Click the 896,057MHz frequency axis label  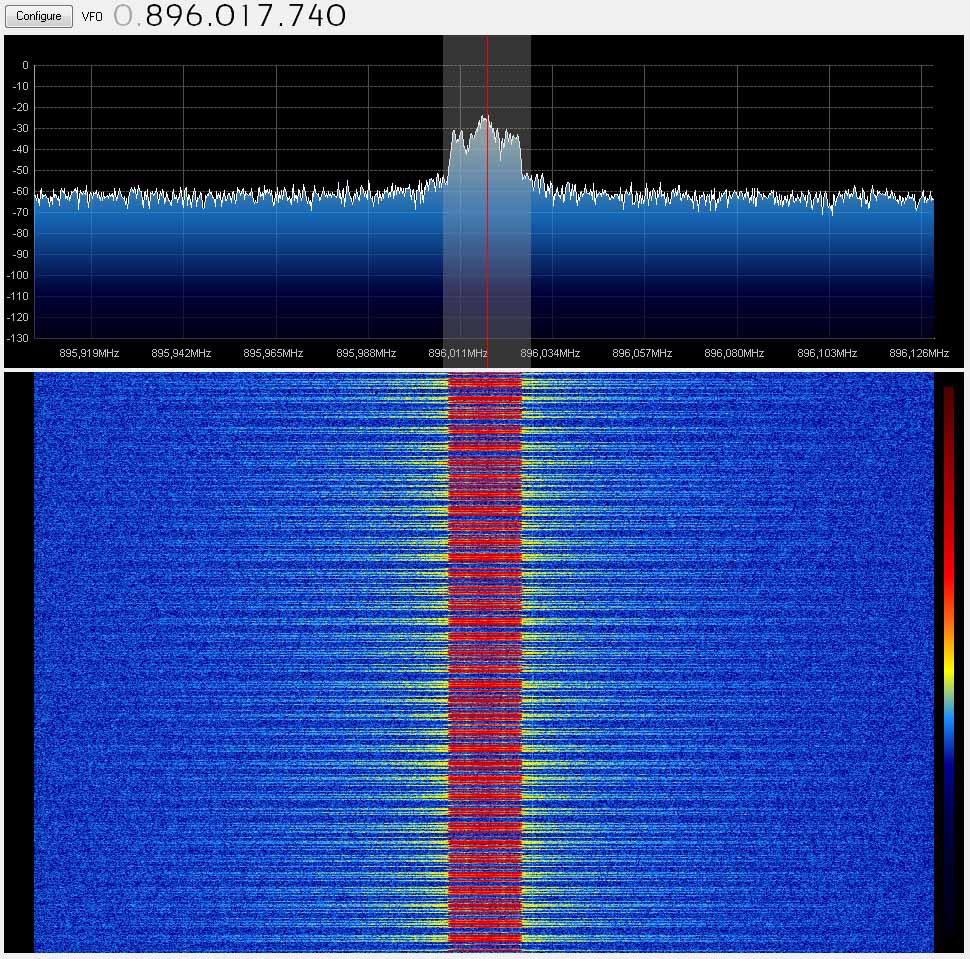(642, 353)
